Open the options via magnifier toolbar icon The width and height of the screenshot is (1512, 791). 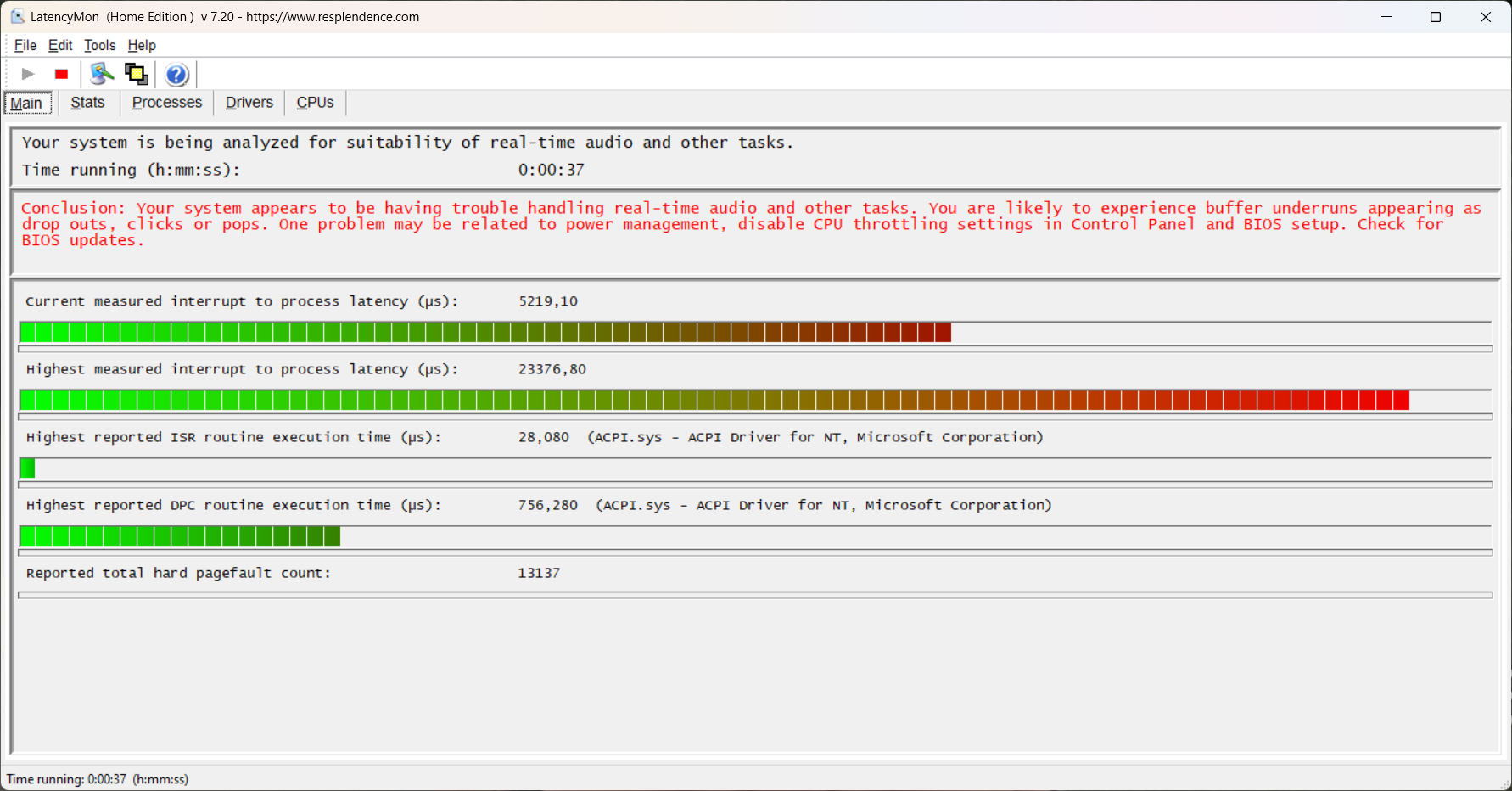pyautogui.click(x=102, y=75)
